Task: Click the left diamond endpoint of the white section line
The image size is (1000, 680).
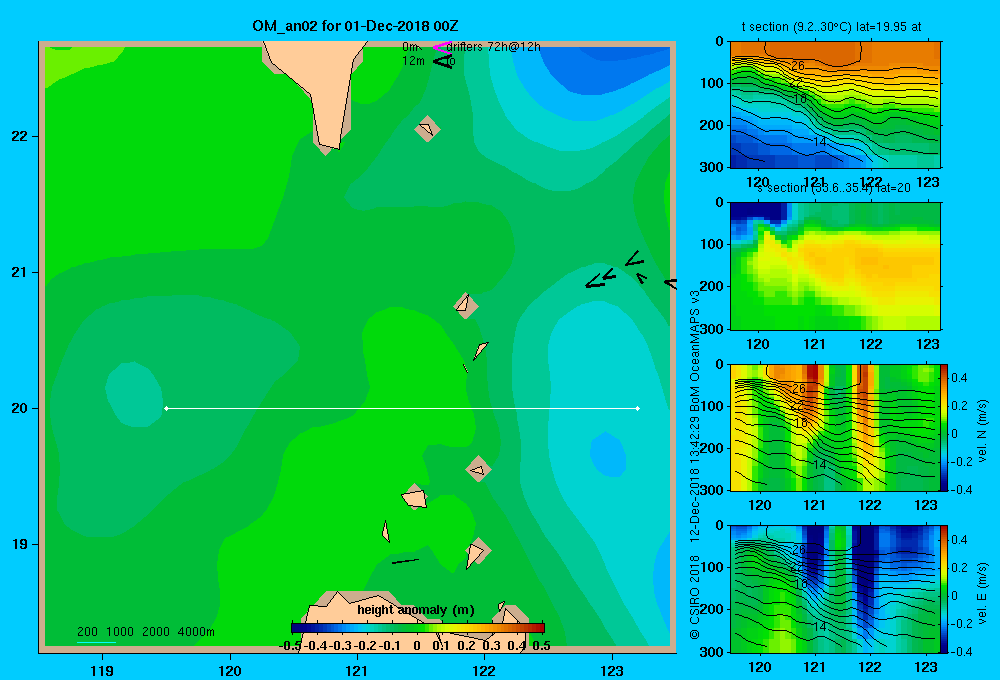Action: pos(166,408)
